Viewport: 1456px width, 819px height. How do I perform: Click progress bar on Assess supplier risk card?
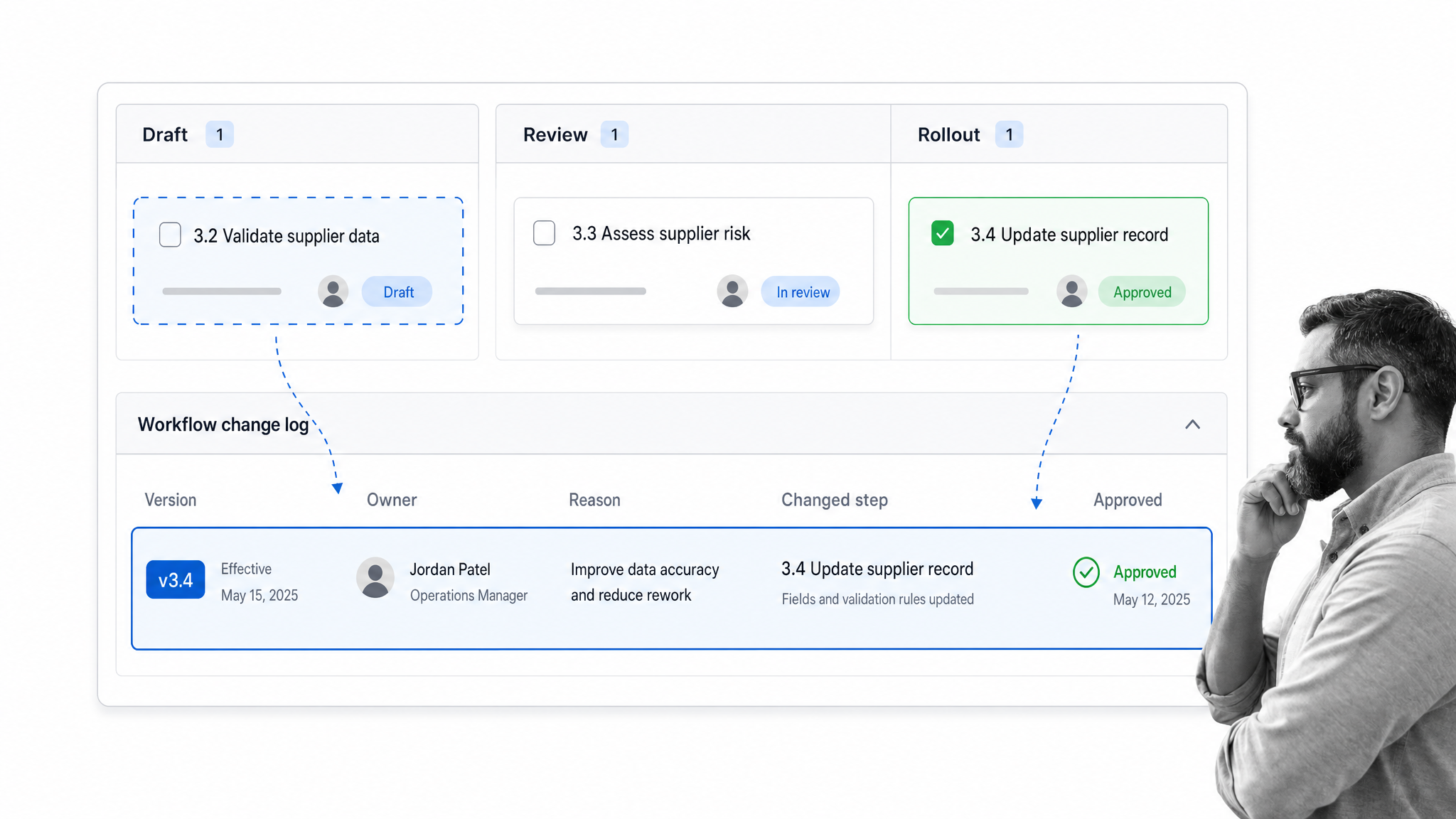coord(591,291)
